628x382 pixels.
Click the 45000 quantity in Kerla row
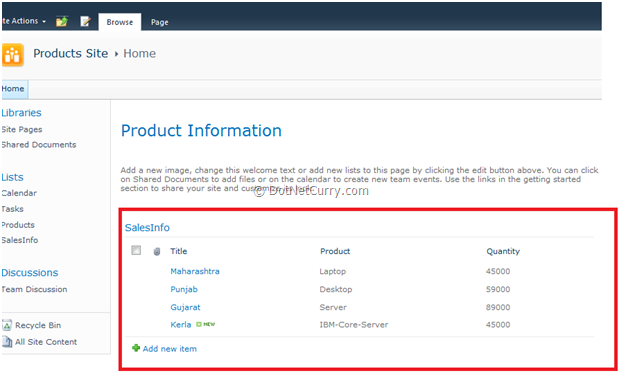[x=498, y=325]
